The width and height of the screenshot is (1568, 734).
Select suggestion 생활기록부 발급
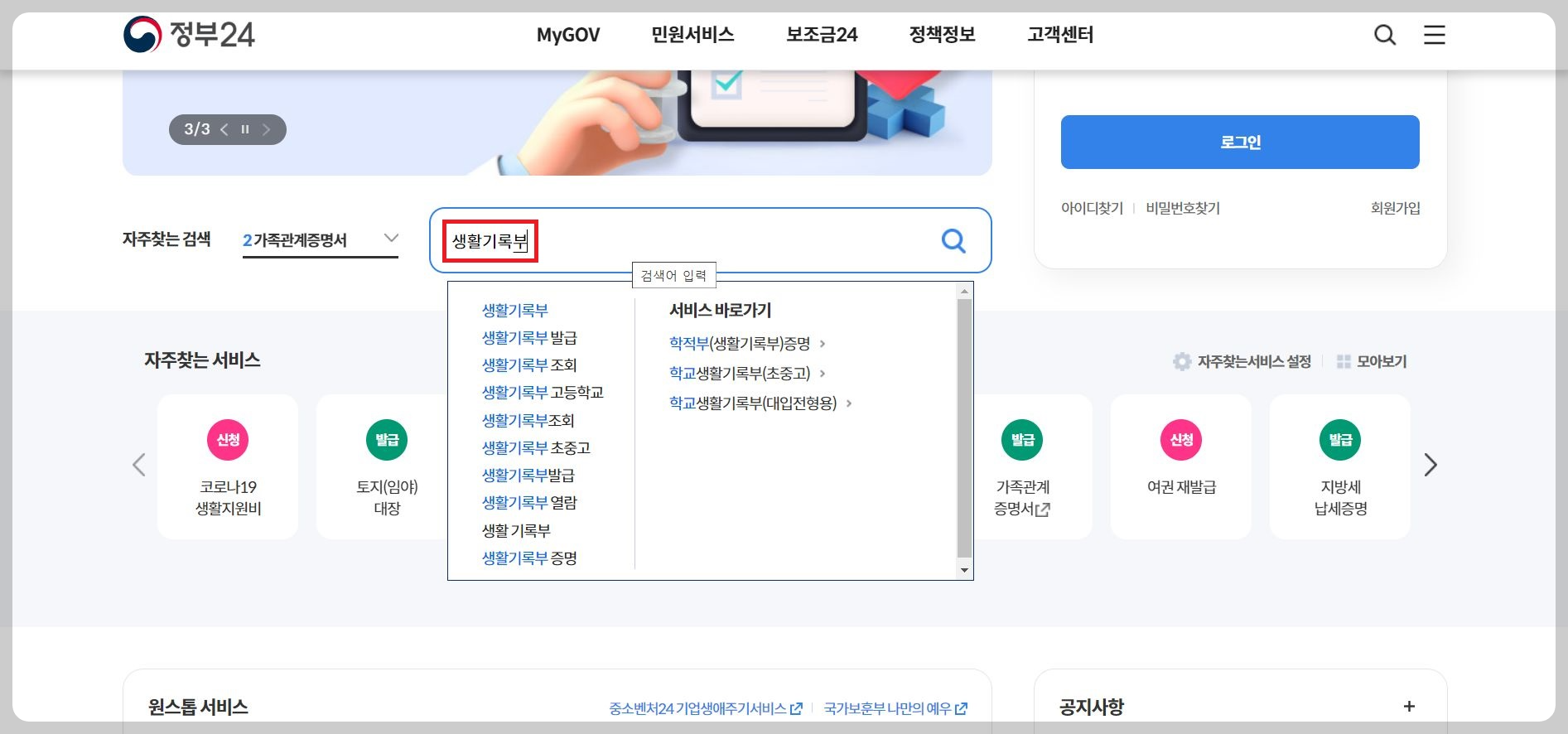pos(529,338)
